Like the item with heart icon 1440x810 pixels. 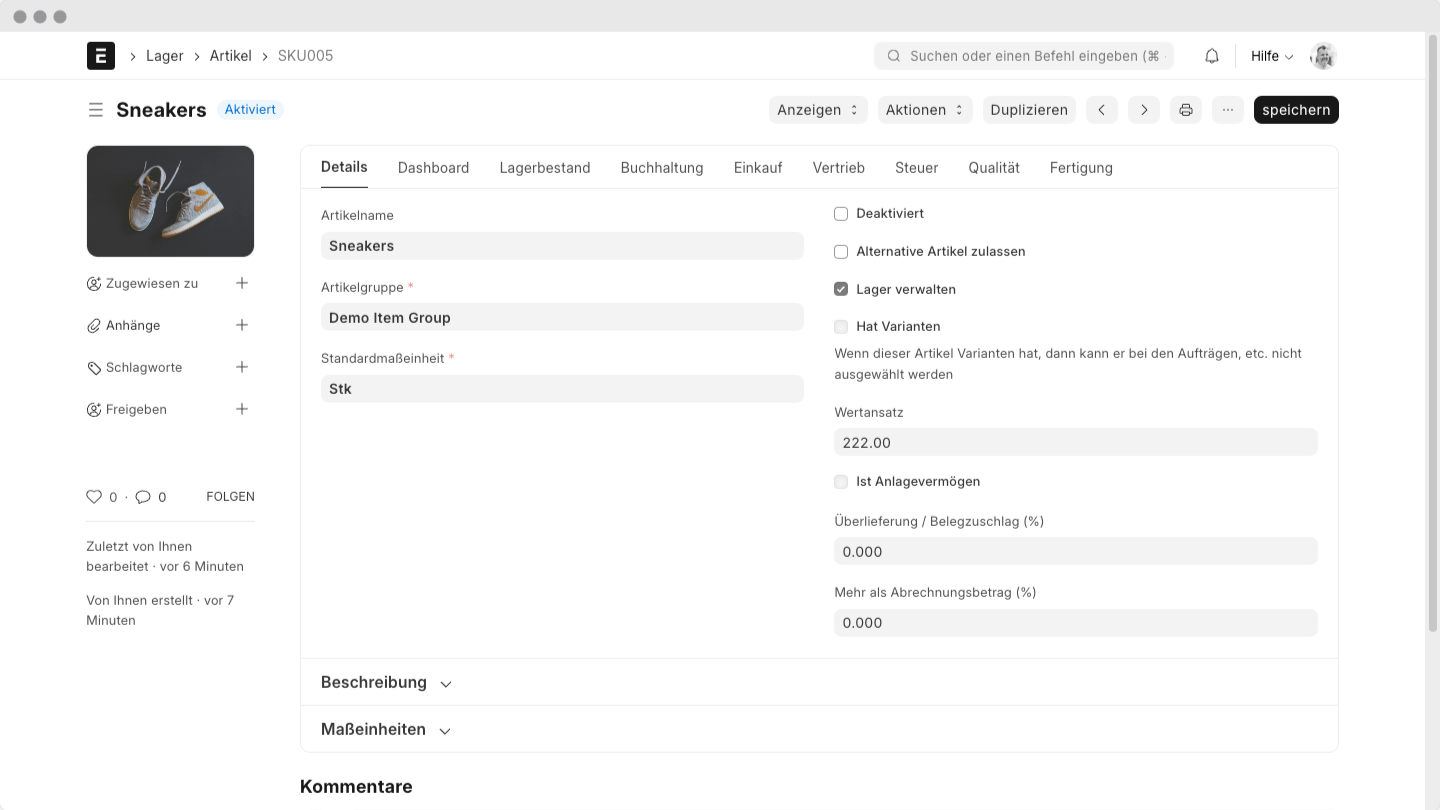pyautogui.click(x=94, y=497)
